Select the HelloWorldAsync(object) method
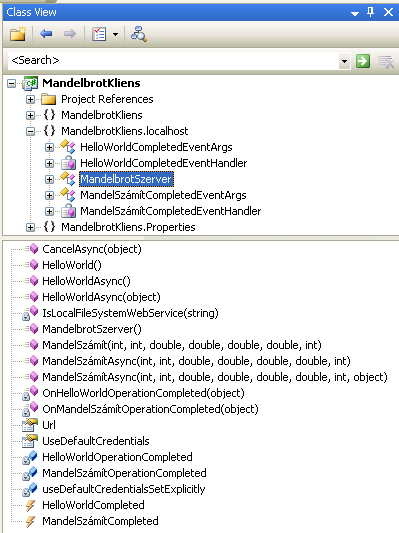 tap(101, 297)
